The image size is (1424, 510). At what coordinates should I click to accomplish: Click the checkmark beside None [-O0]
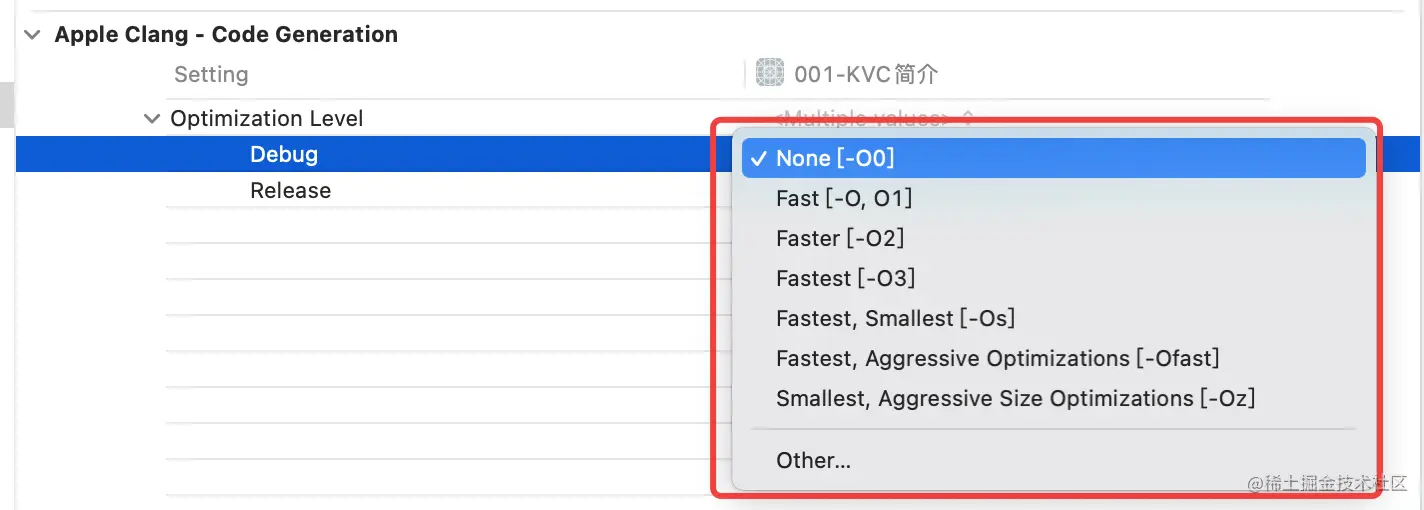(x=760, y=158)
